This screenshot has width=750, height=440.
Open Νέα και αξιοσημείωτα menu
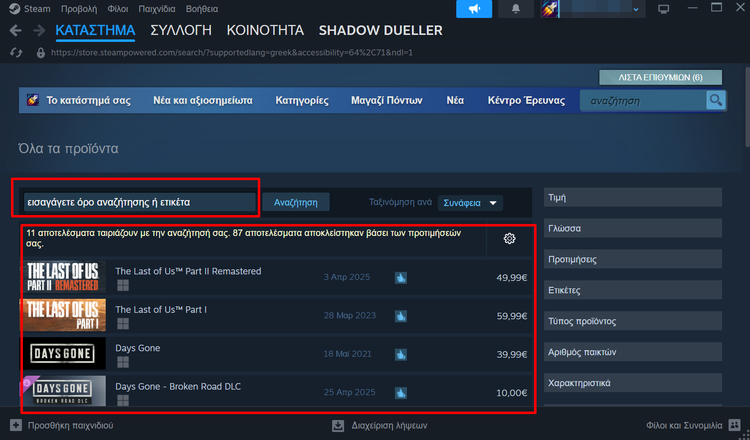[x=203, y=100]
